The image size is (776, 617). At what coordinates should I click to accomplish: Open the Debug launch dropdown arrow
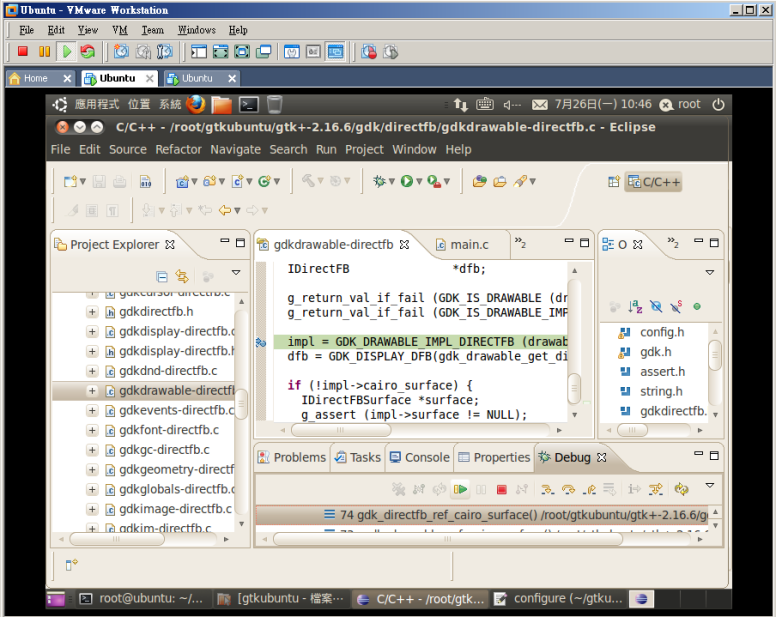(391, 181)
